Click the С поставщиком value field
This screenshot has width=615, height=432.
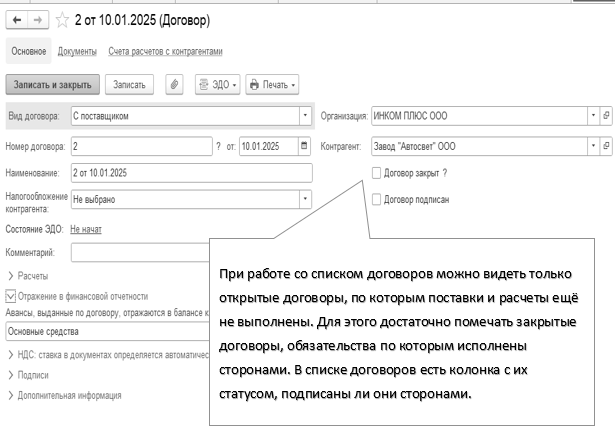click(x=186, y=116)
